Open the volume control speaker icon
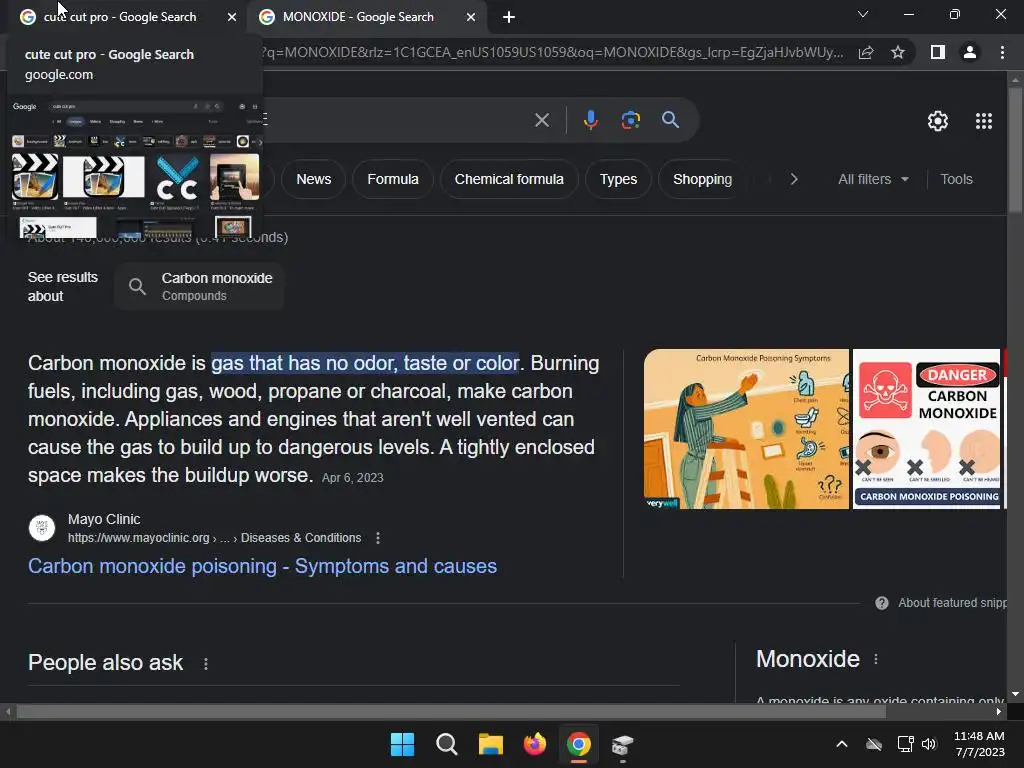Screen dimensions: 1024x768 click(929, 744)
